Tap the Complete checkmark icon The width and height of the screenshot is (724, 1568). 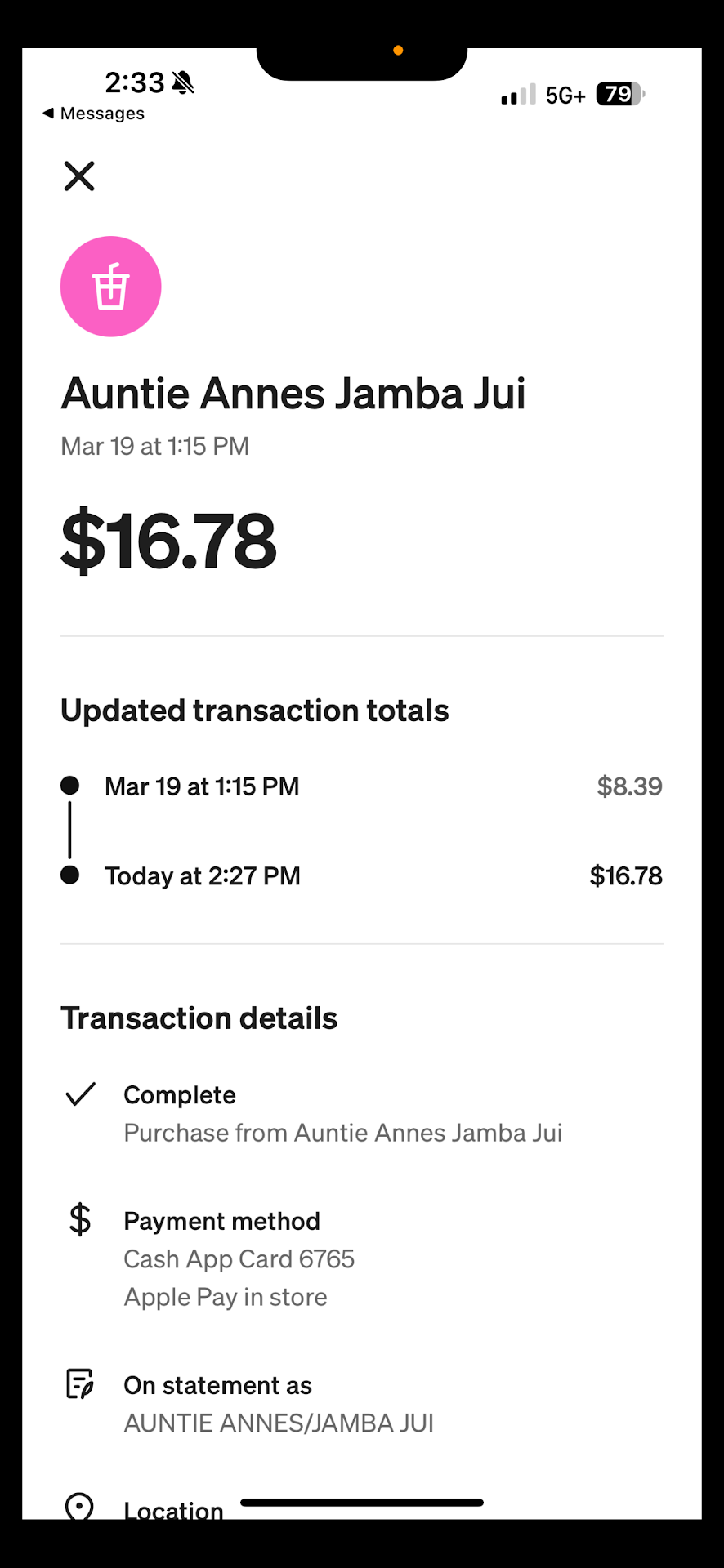pos(80,1094)
